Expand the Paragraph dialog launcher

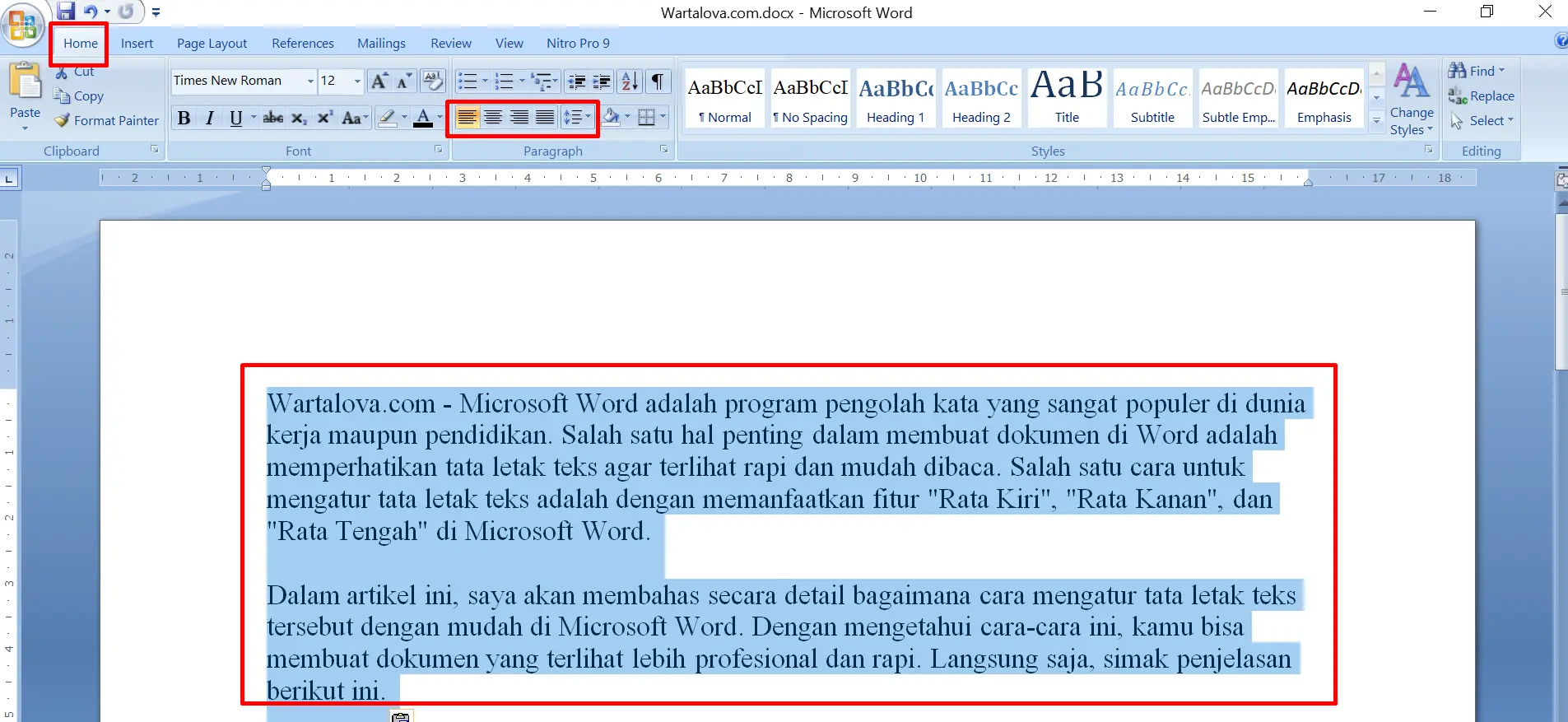click(x=664, y=150)
